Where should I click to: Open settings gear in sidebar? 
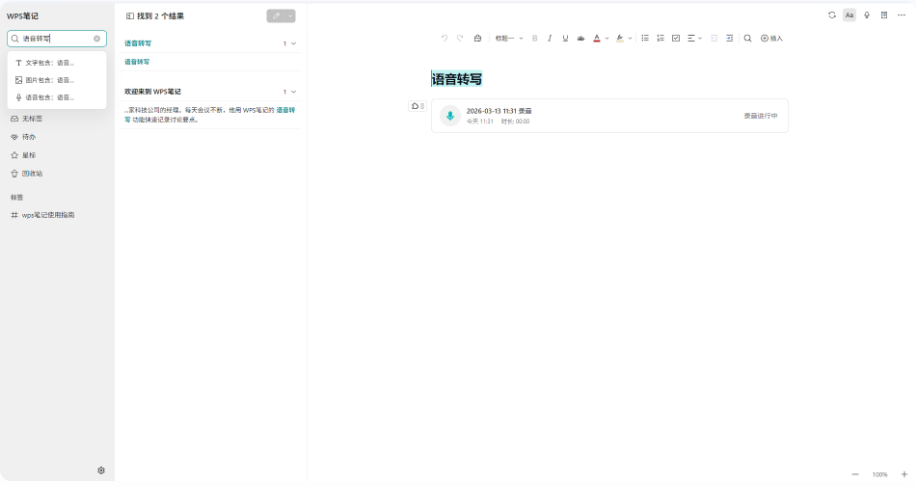tap(101, 470)
